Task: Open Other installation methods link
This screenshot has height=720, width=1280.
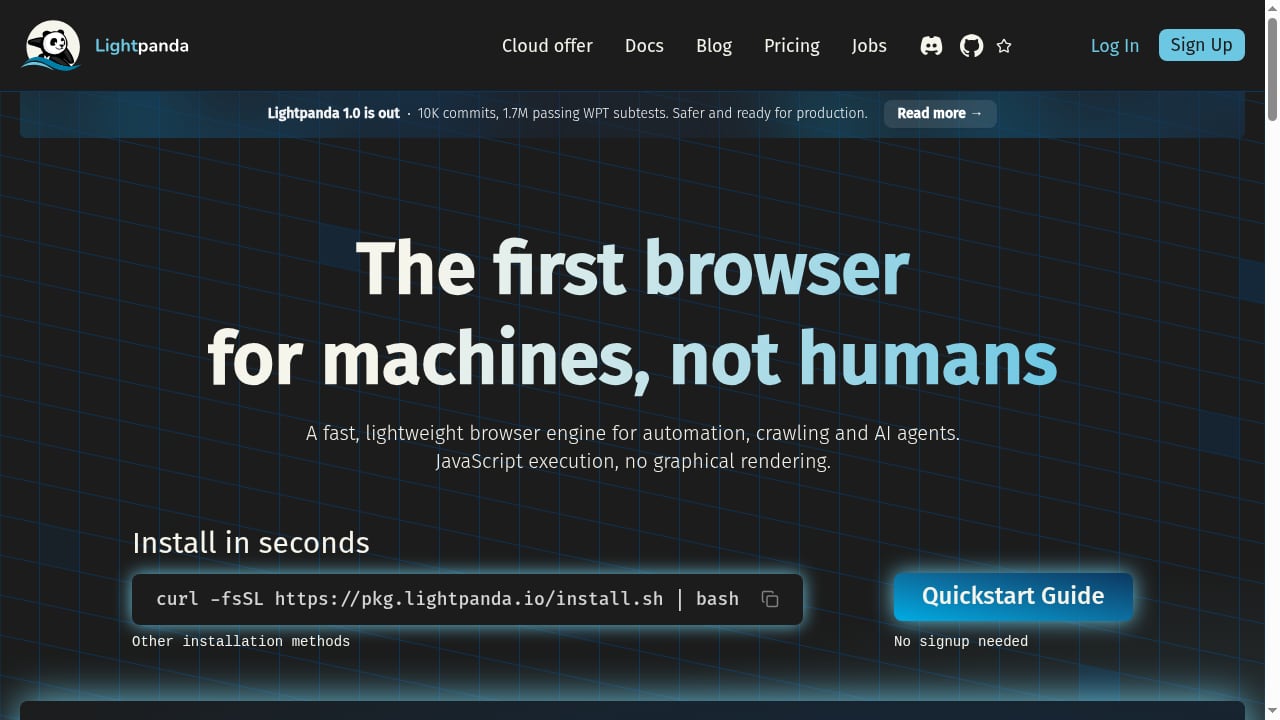Action: pyautogui.click(x=241, y=641)
